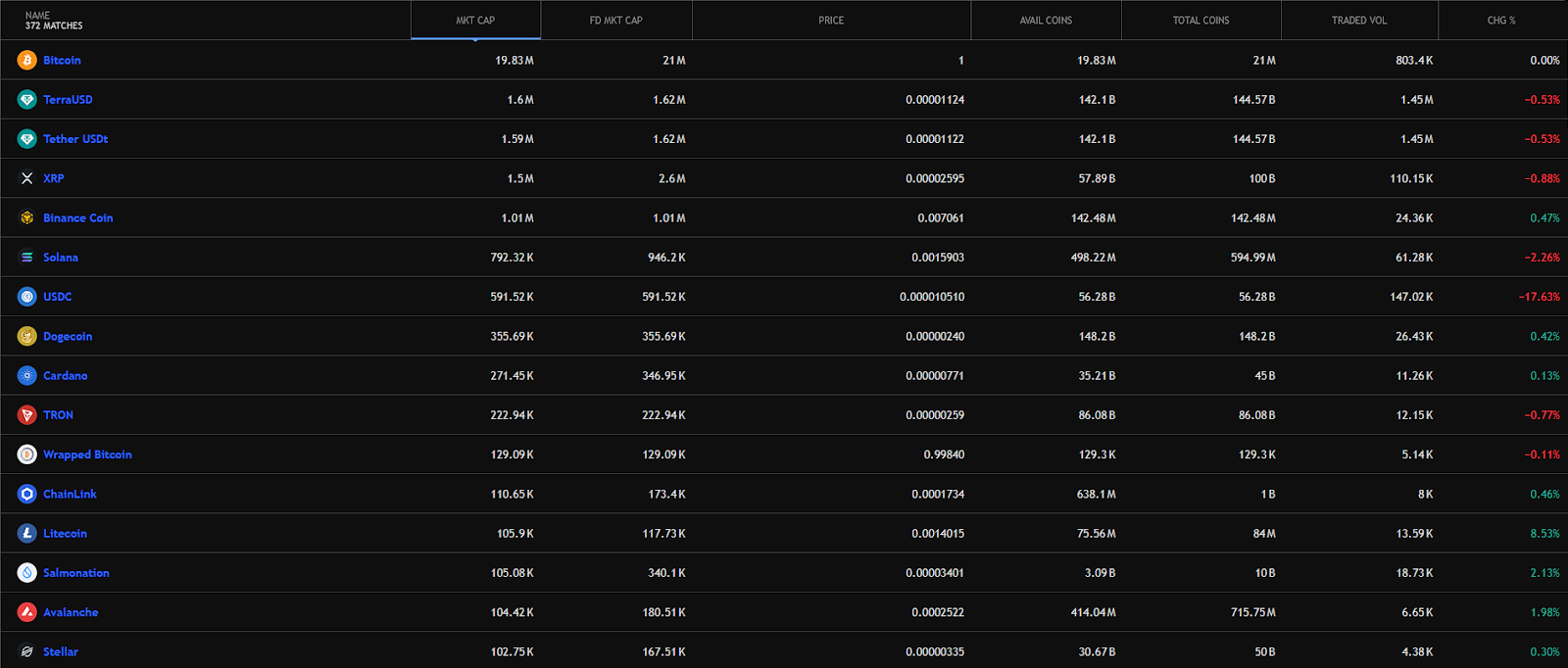Click the Stellar coin icon
The width and height of the screenshot is (1568, 668).
click(27, 651)
